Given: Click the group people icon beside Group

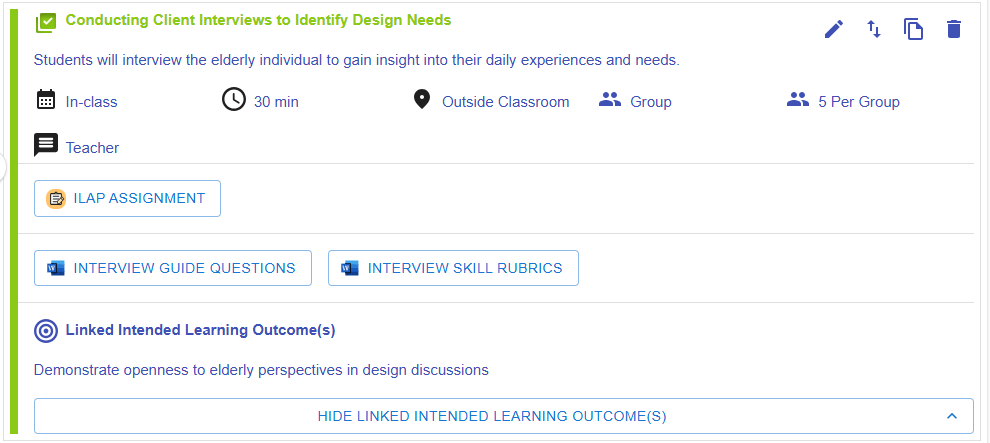Looking at the screenshot, I should pos(609,100).
